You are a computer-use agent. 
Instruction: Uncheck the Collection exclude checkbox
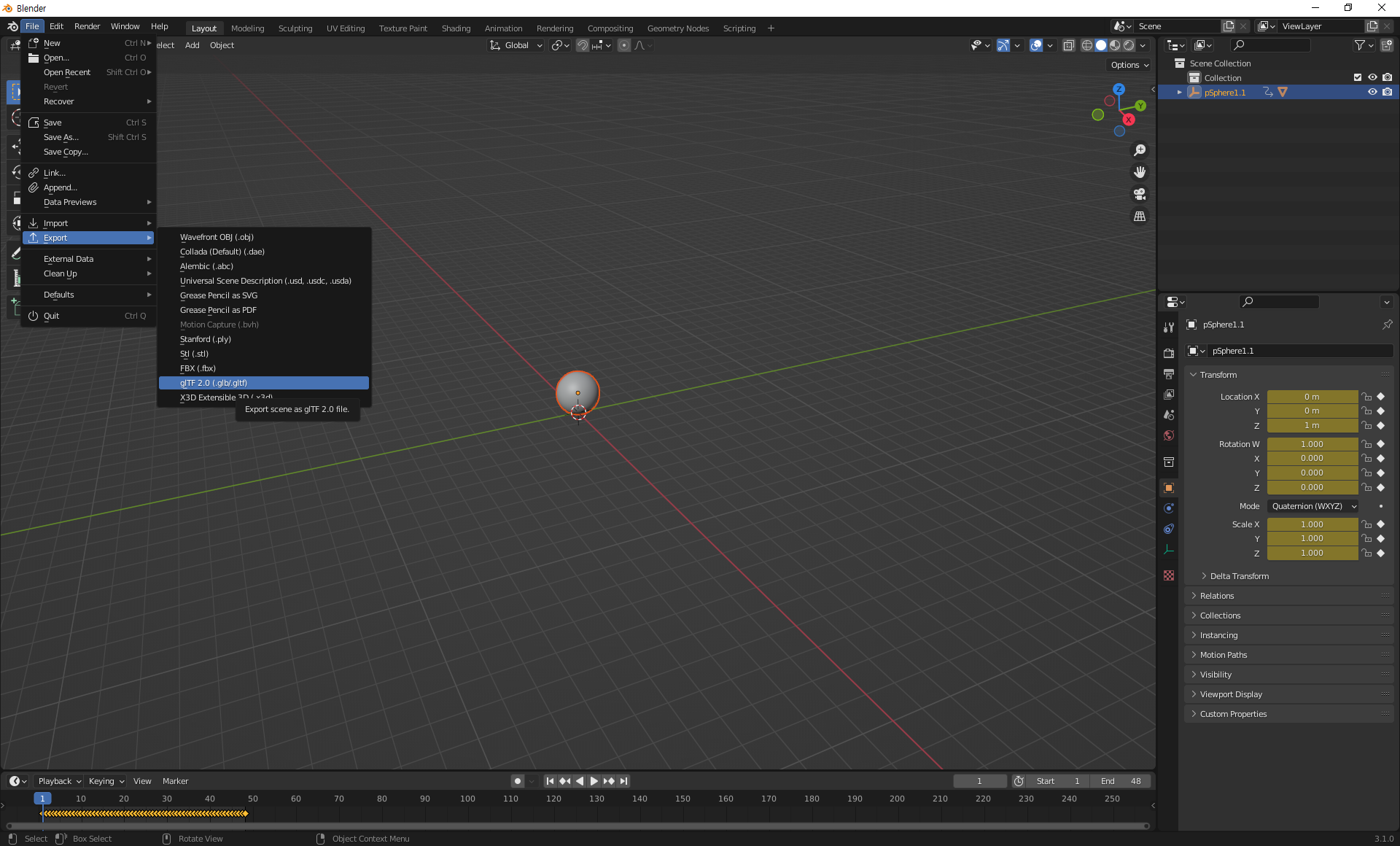(1357, 77)
